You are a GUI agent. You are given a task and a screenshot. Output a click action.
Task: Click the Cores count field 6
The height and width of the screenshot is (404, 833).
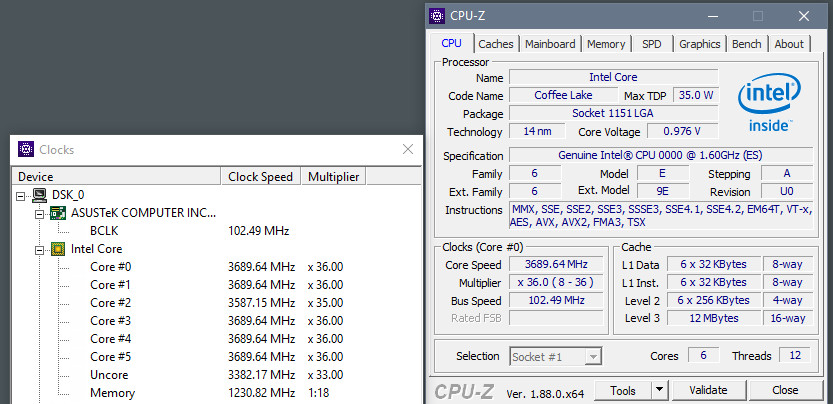(x=703, y=355)
